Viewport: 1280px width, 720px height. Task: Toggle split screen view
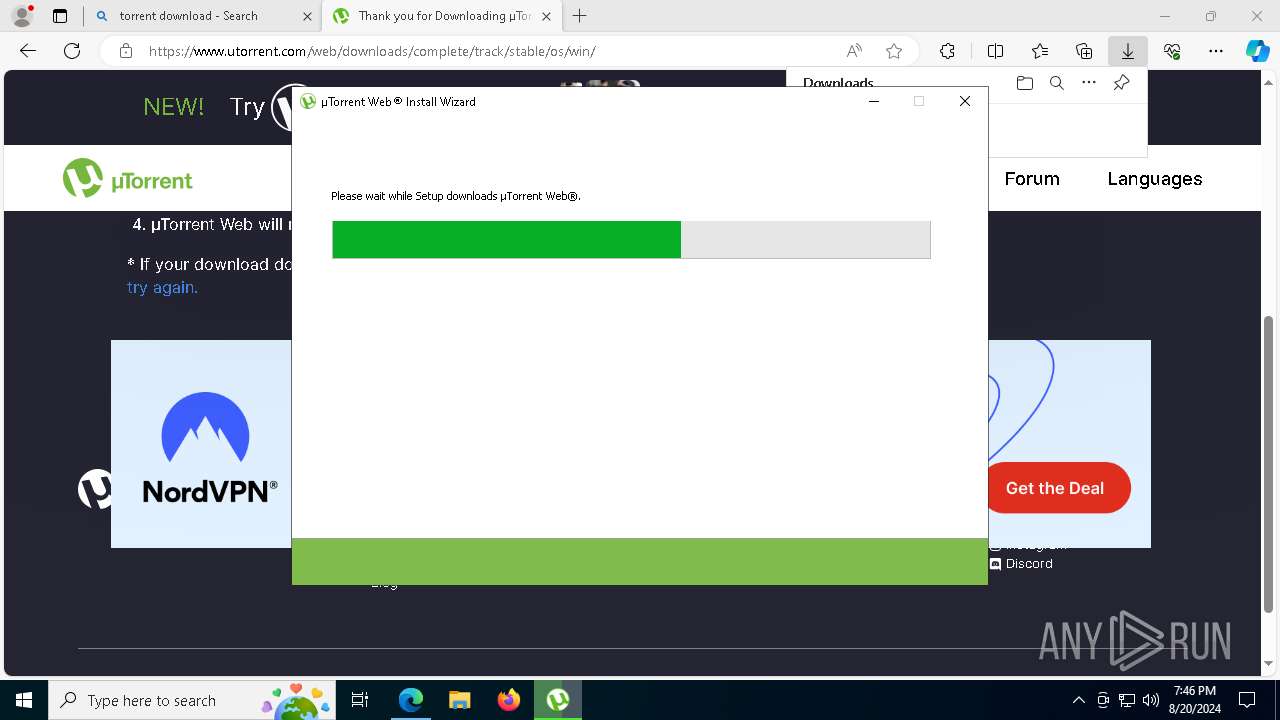pos(995,51)
